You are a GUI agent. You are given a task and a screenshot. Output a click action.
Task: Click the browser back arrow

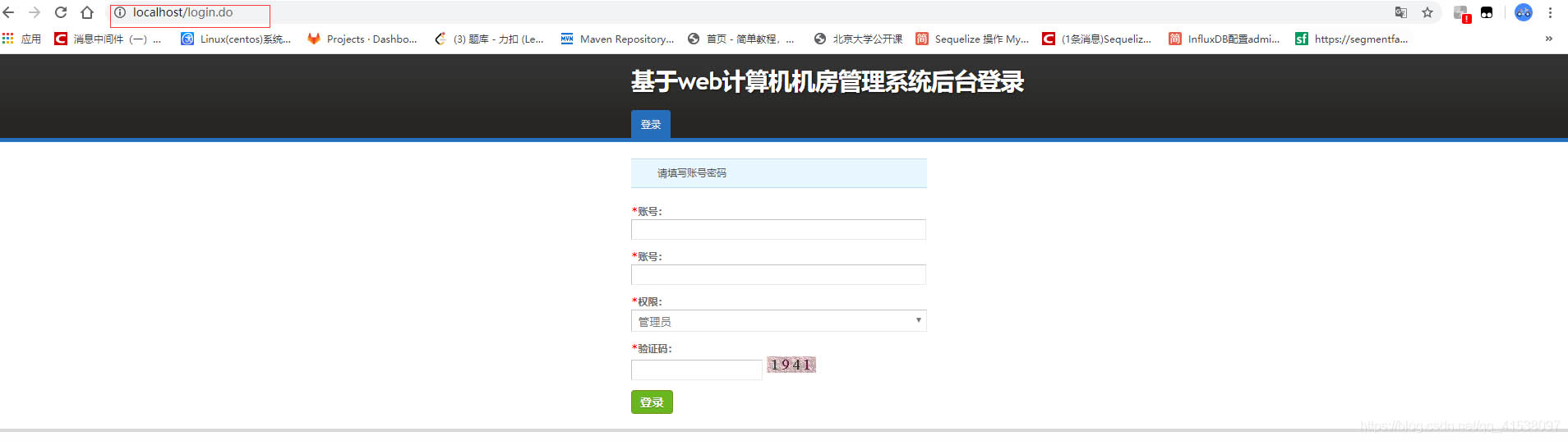tap(9, 12)
